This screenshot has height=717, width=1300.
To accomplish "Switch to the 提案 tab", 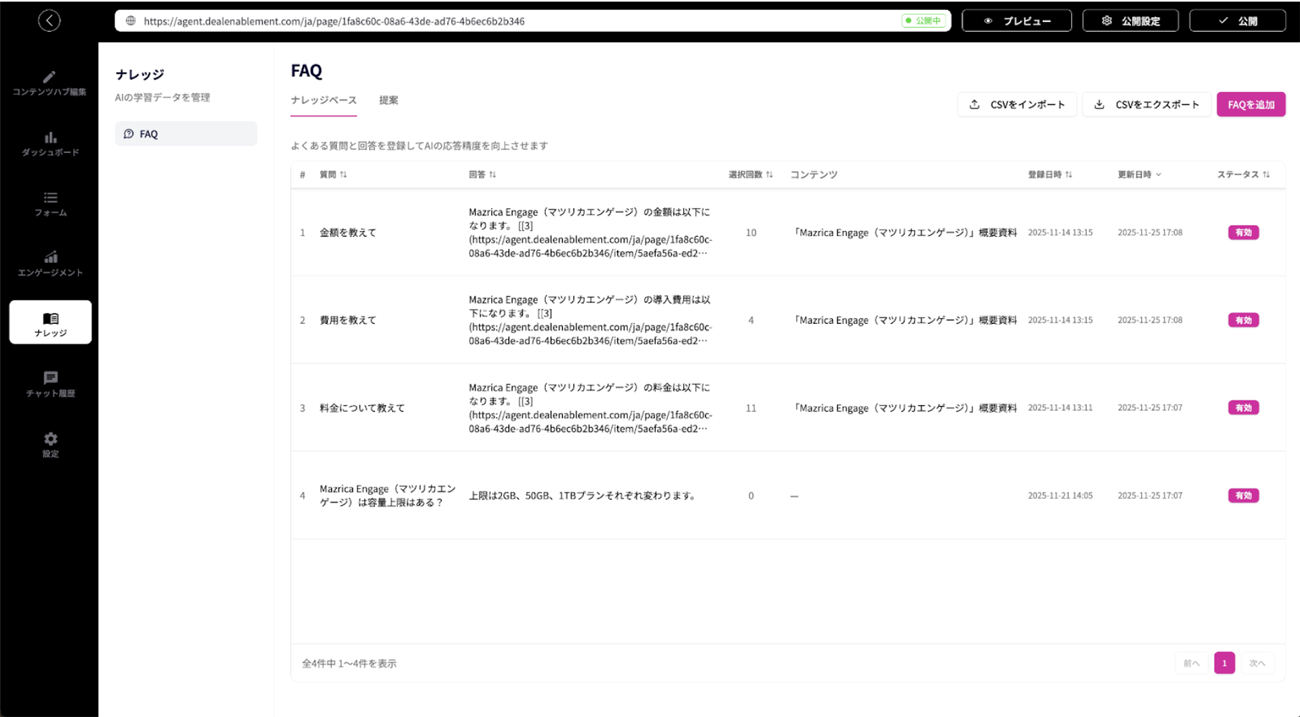I will (388, 100).
